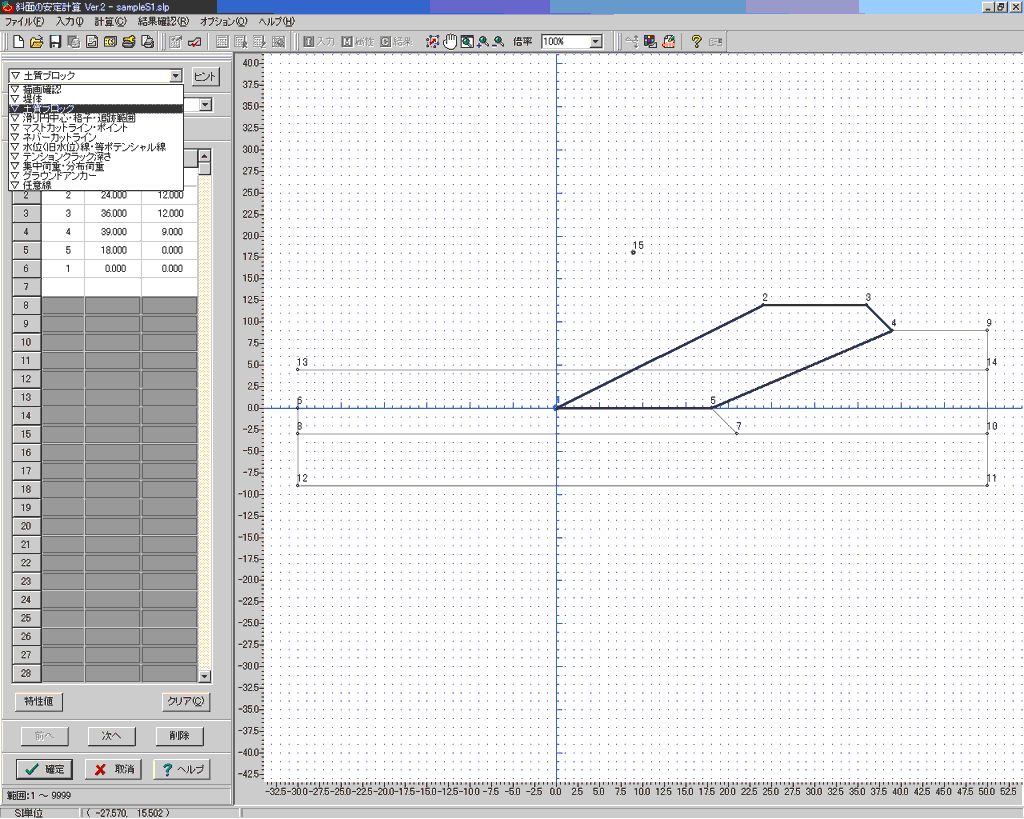Click the 確定 confirm button
The height and width of the screenshot is (819, 1024).
(44, 769)
